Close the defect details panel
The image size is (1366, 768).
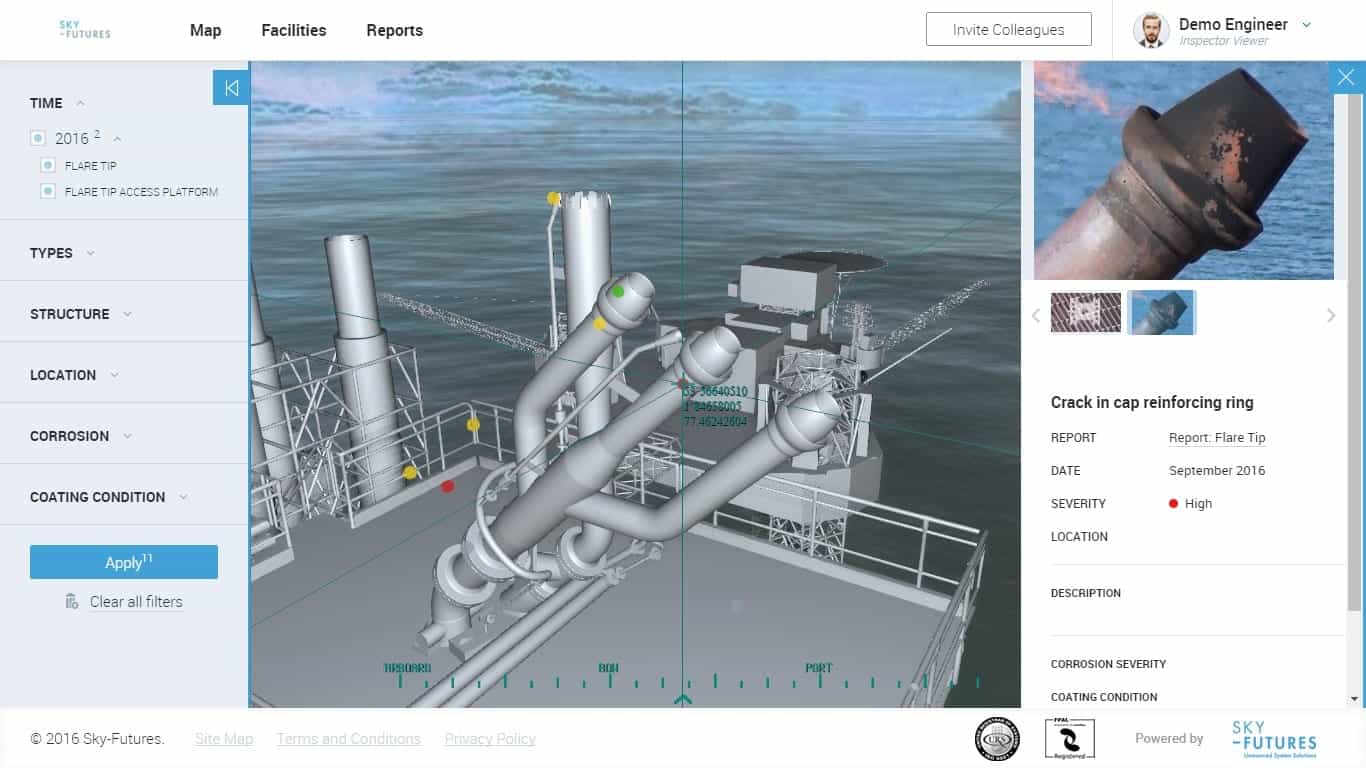(1346, 77)
